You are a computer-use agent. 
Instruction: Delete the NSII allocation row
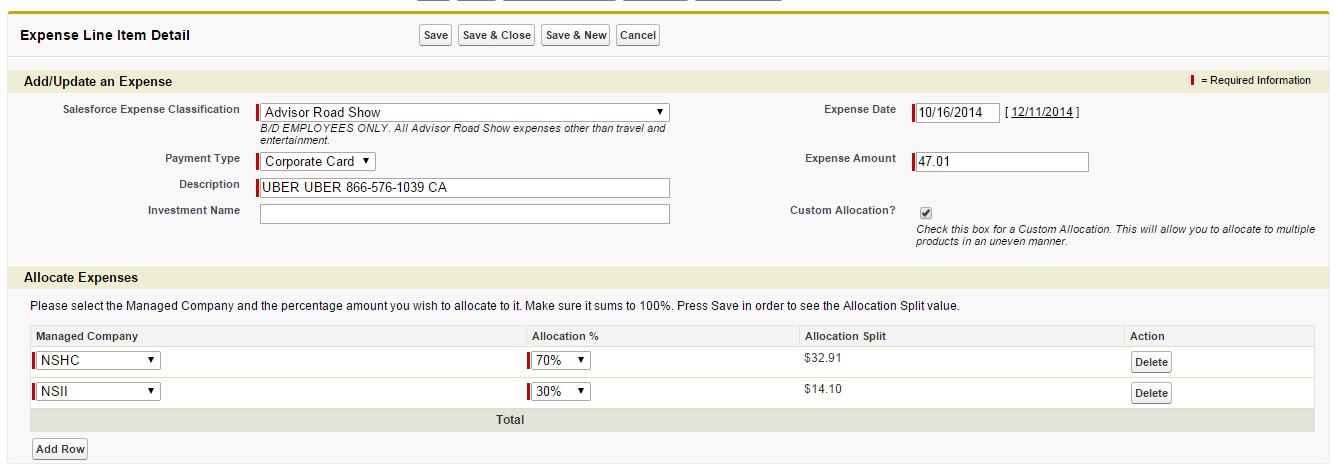click(1151, 394)
